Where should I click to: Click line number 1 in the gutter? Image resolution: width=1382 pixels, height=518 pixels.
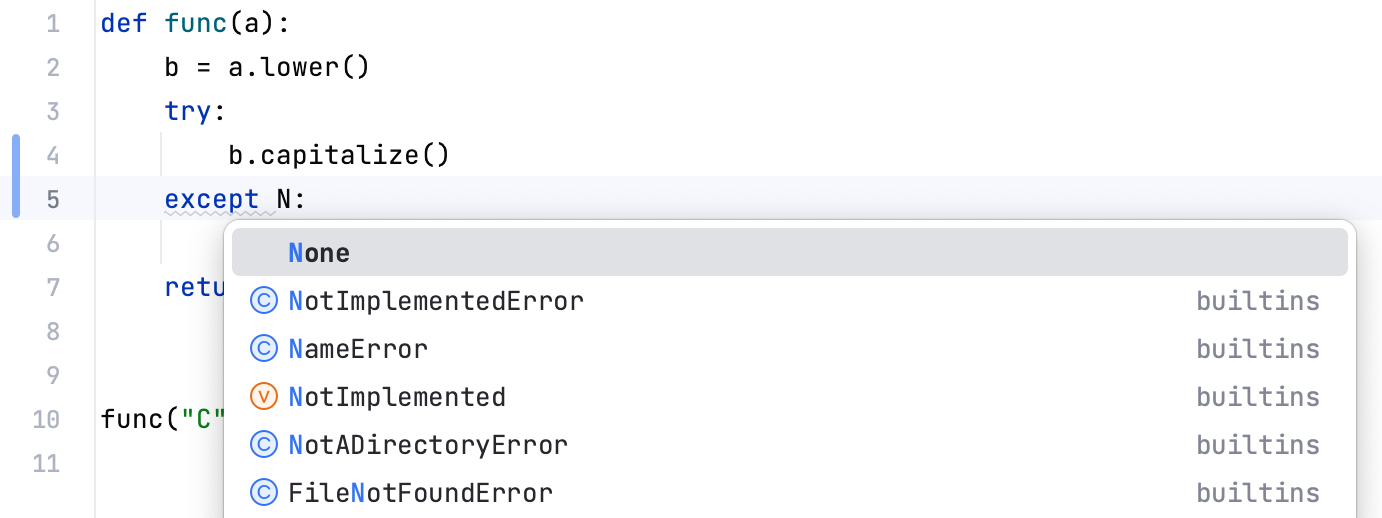pos(53,23)
